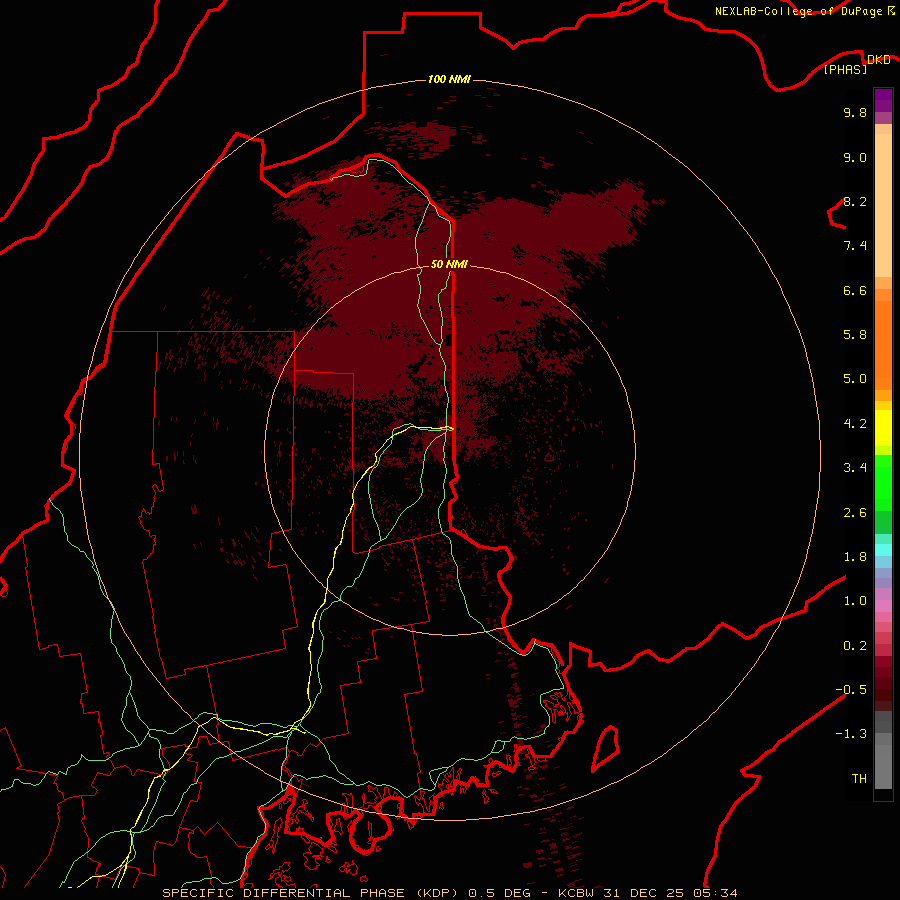Click the -0.5 color scale label

coord(851,690)
